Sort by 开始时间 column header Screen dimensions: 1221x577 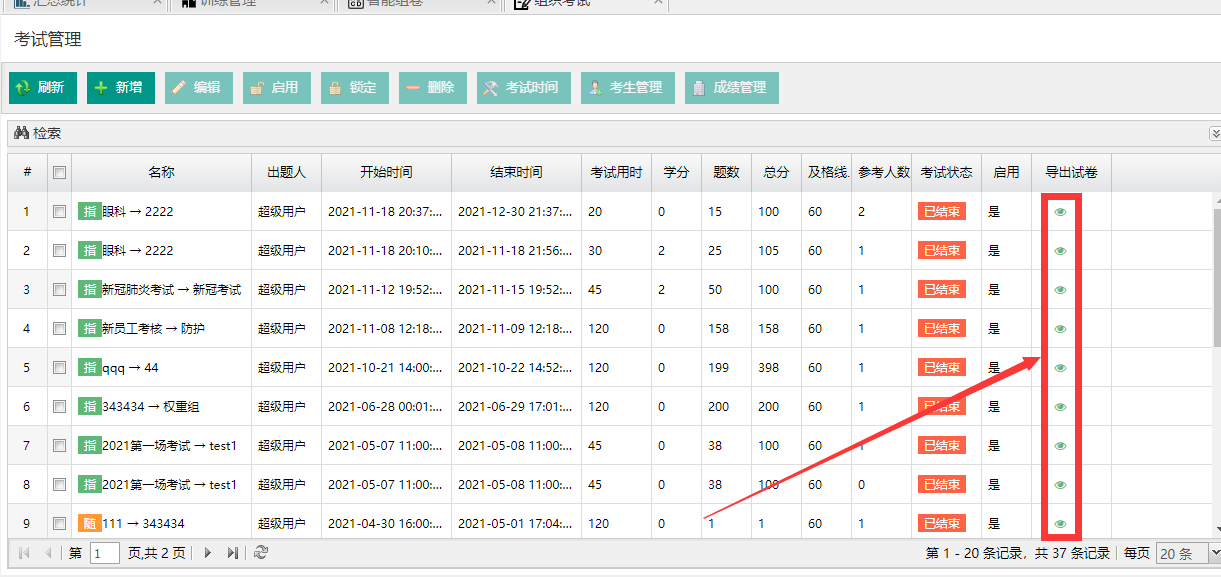(x=386, y=173)
